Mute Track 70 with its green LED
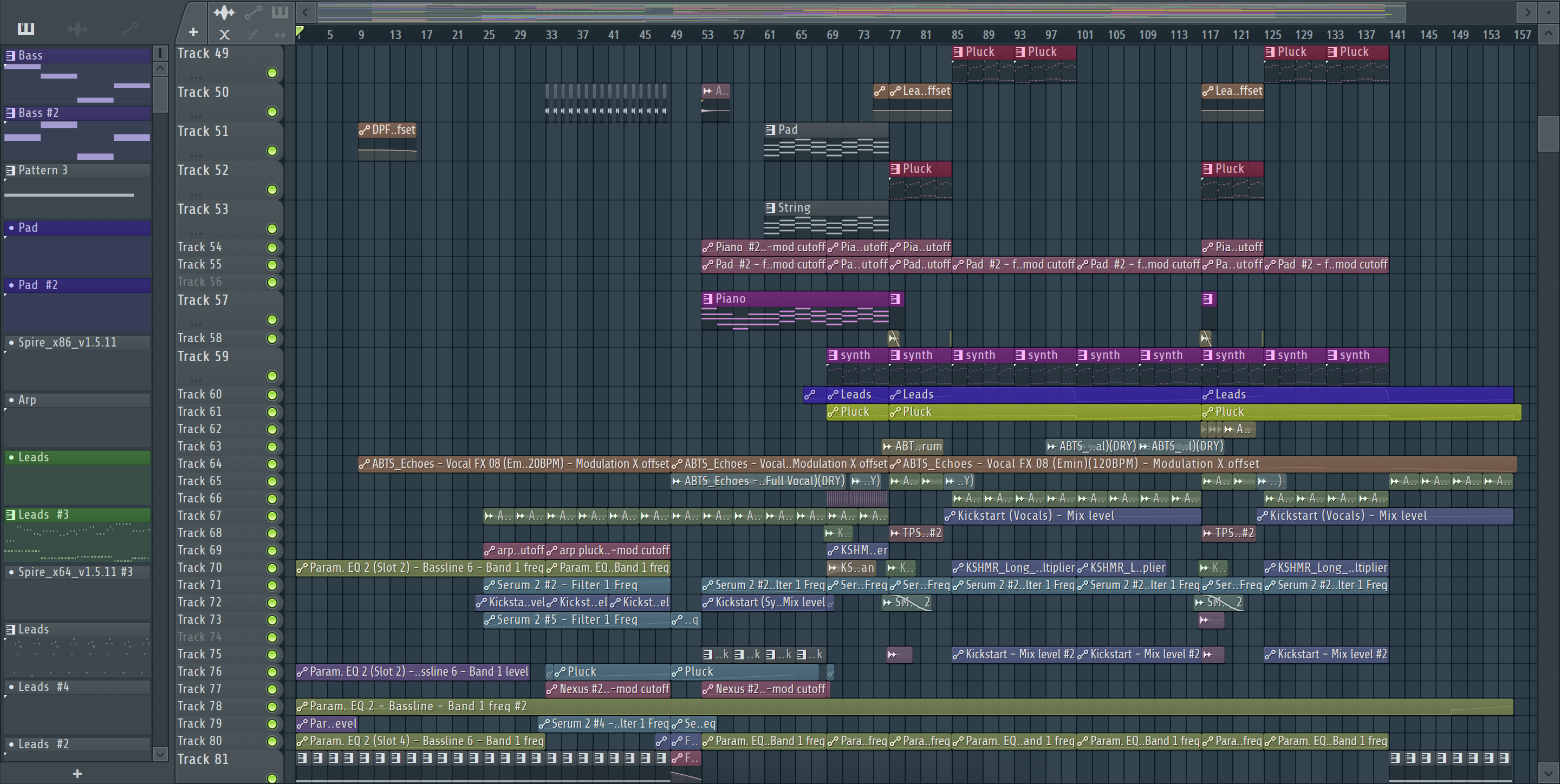The width and height of the screenshot is (1560, 784). [272, 568]
